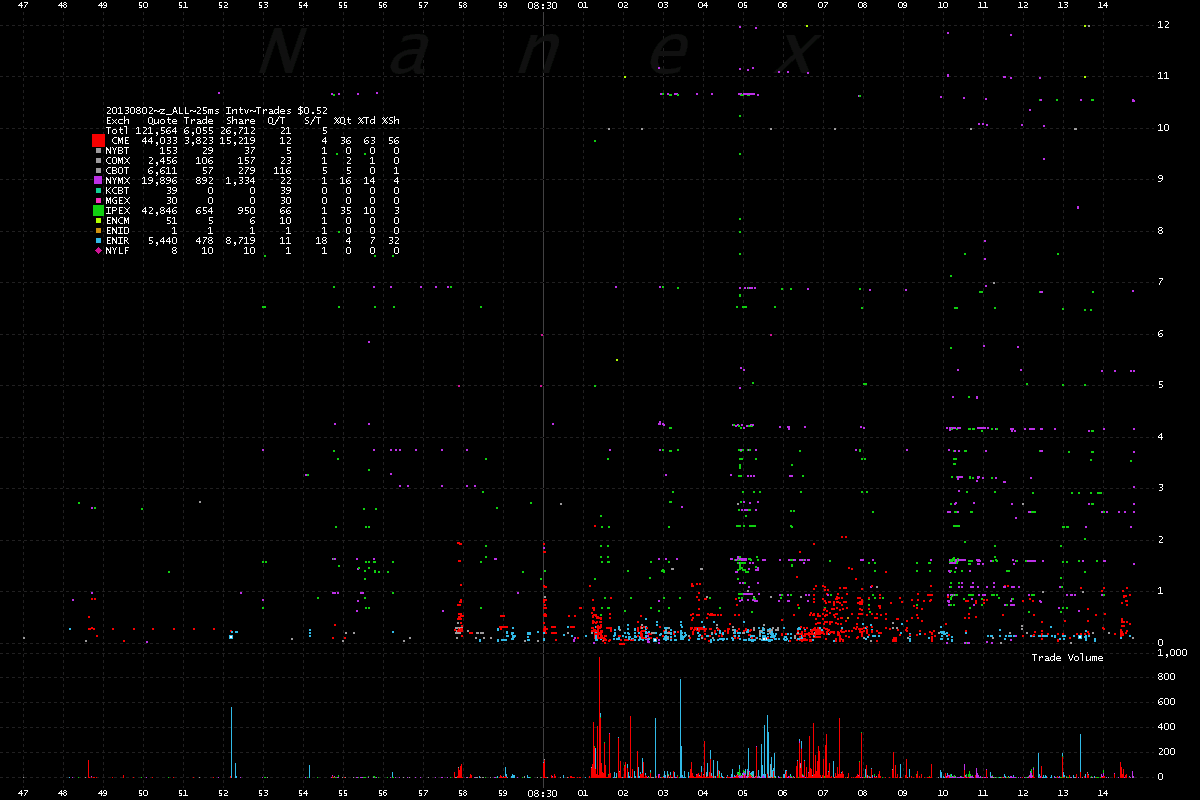Click the 'Q/T' column header
Image resolution: width=1200 pixels, height=800 pixels.
pyautogui.click(x=277, y=121)
